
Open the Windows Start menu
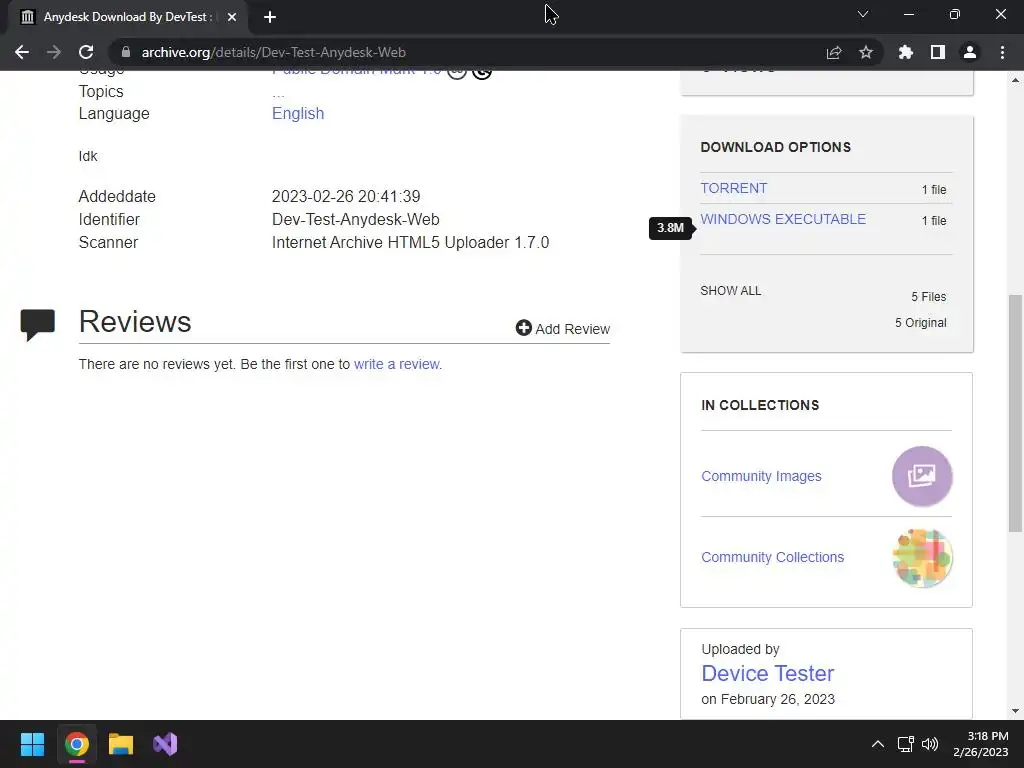point(33,744)
